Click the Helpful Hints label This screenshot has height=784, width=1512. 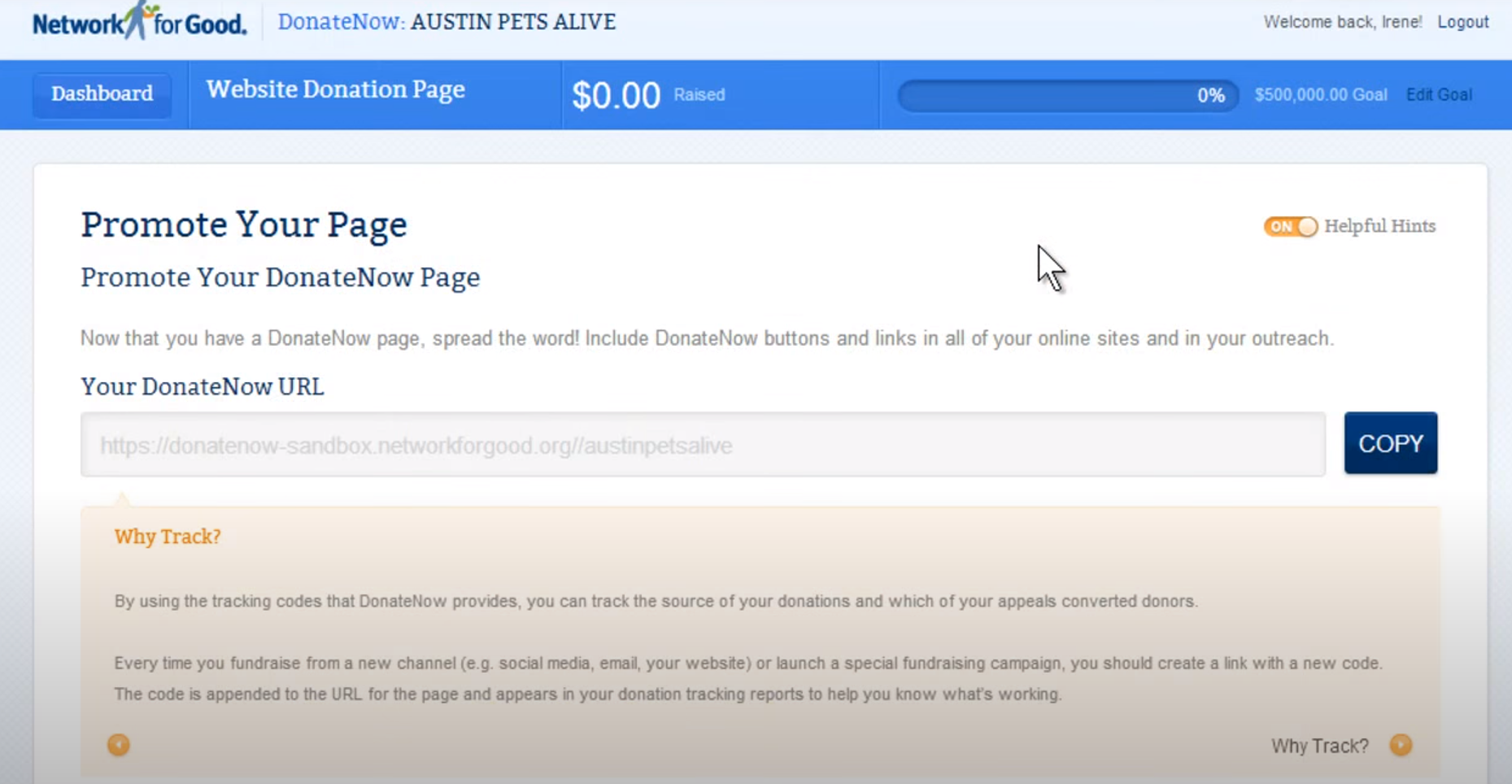(1379, 226)
